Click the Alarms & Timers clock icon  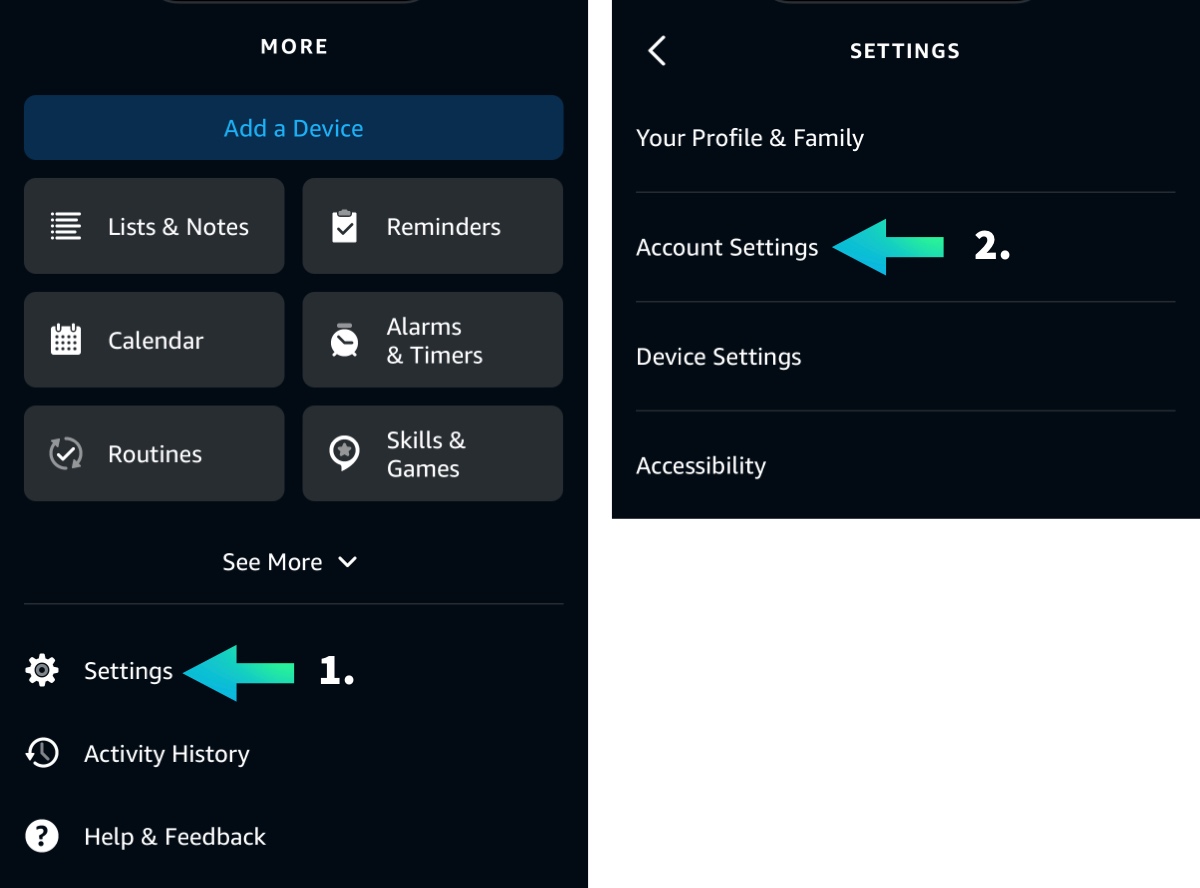point(344,340)
